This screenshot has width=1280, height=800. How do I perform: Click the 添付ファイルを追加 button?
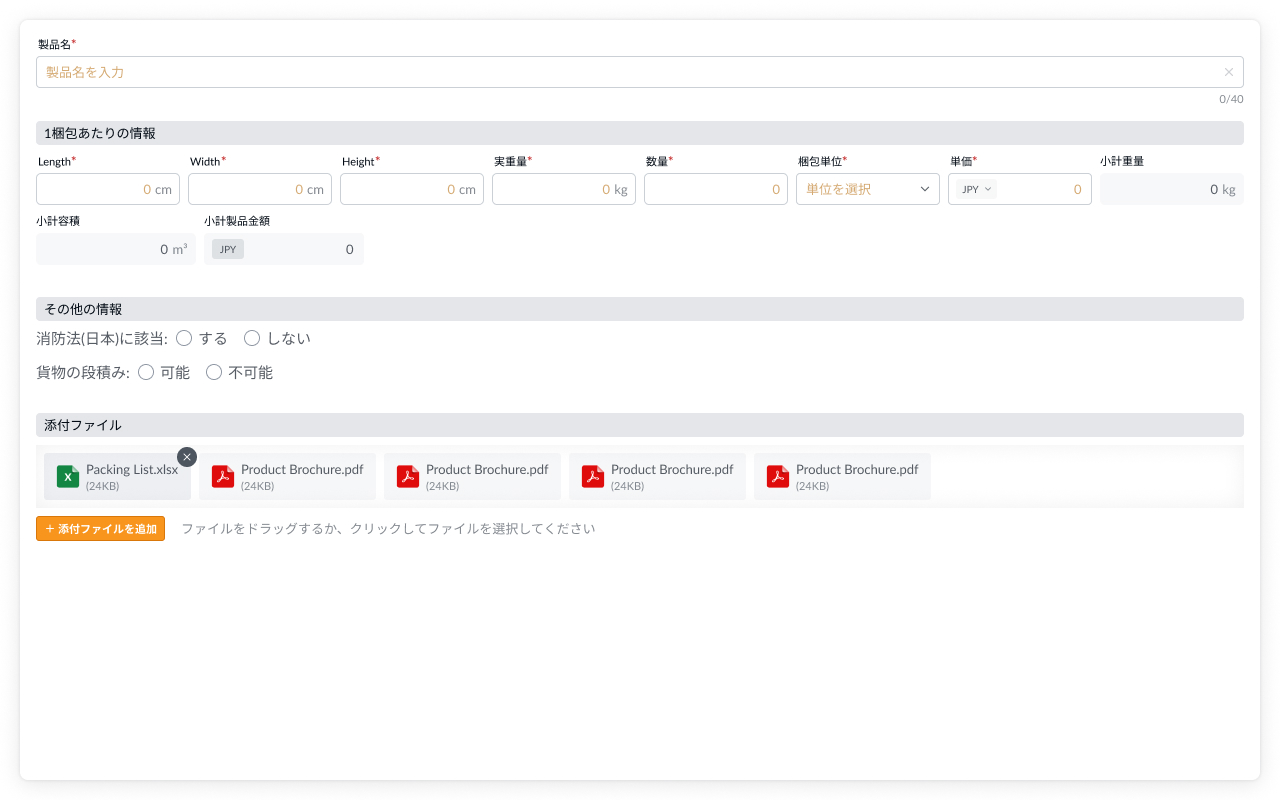(100, 529)
